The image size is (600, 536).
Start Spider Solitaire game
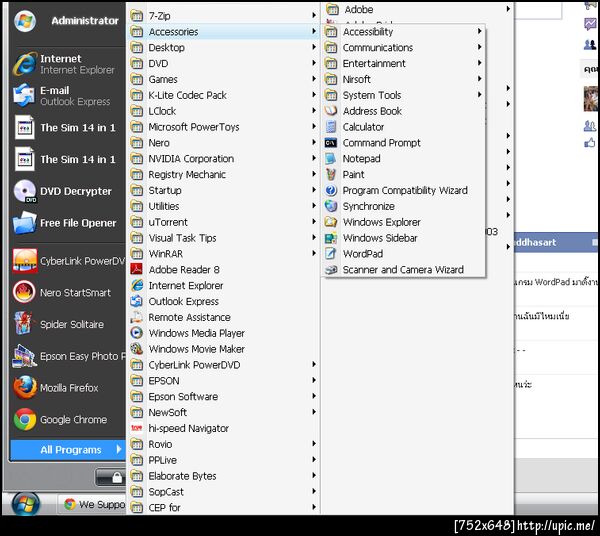(x=67, y=324)
